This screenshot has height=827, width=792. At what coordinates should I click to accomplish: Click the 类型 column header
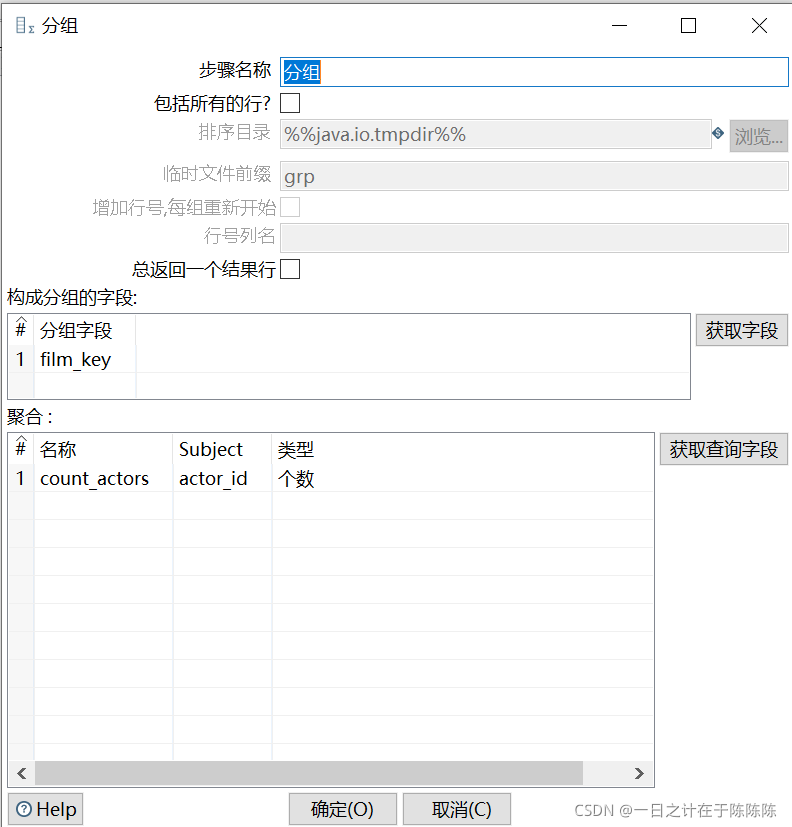click(x=462, y=449)
